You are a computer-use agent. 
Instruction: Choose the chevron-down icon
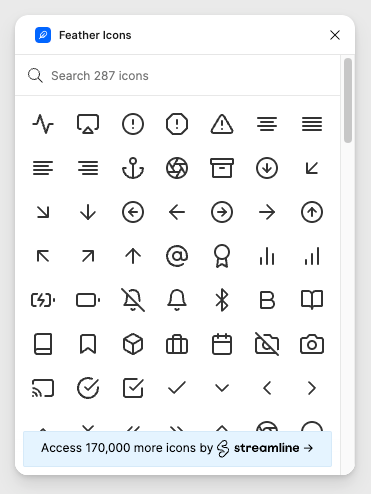[222, 388]
